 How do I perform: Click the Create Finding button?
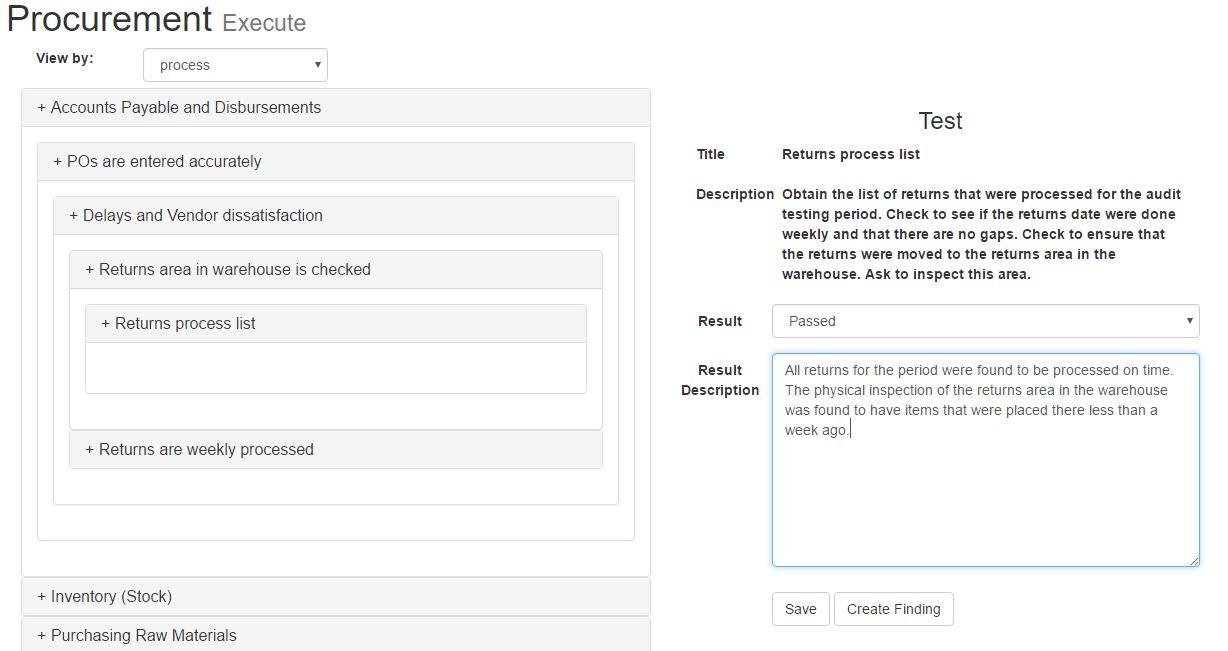pos(893,608)
